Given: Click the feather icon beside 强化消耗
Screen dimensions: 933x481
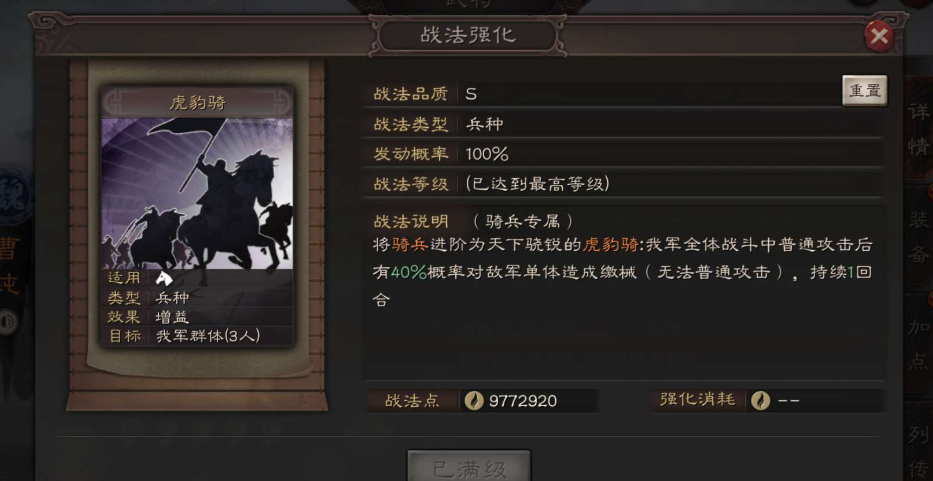Looking at the screenshot, I should click(760, 400).
